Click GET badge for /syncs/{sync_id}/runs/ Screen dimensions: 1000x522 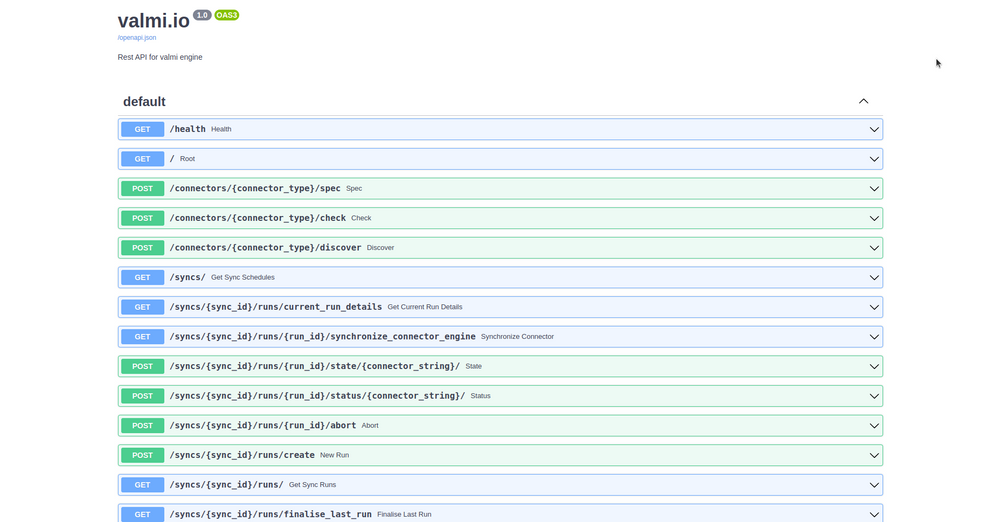142,485
